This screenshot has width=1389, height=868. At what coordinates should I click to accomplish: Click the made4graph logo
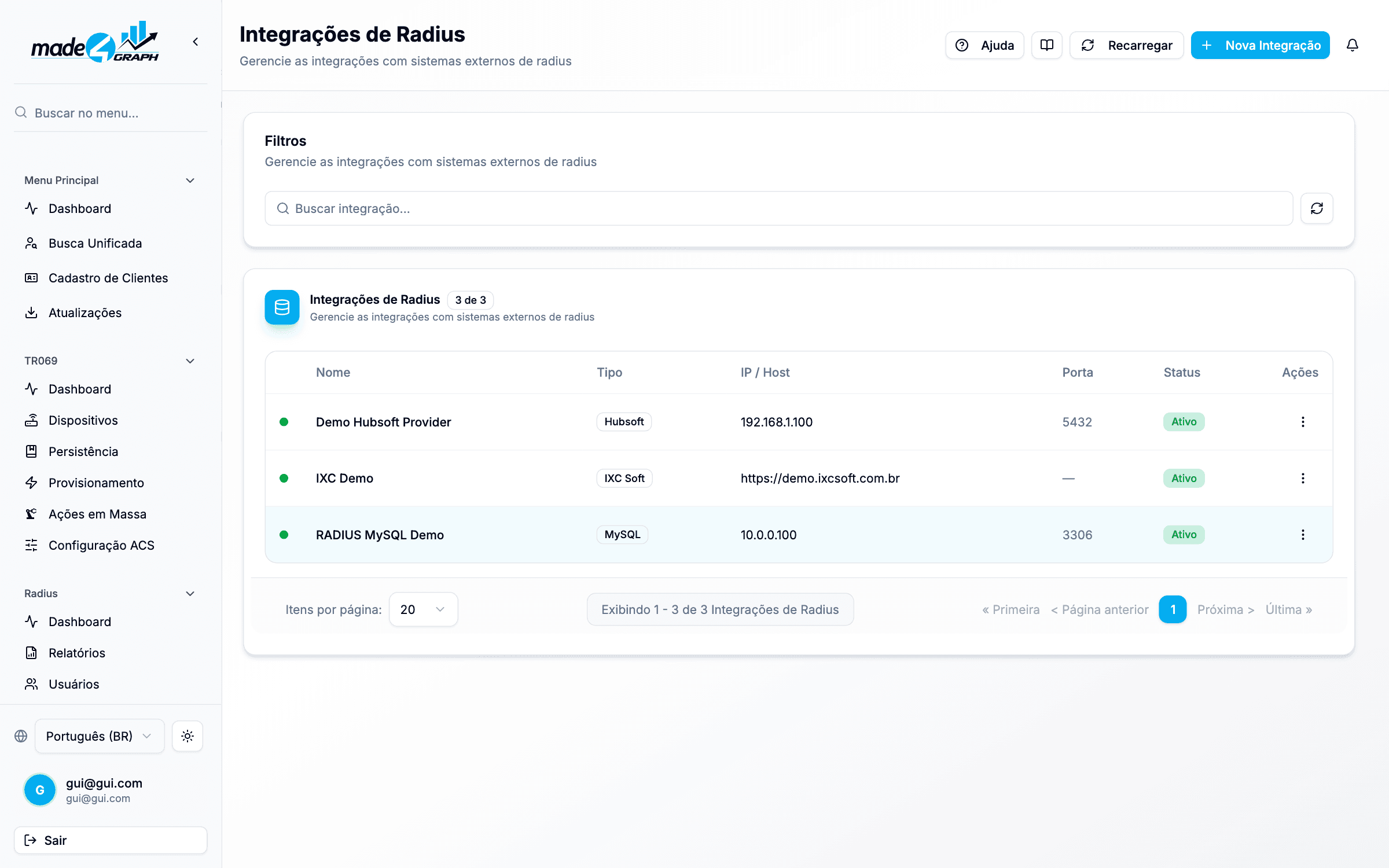[x=95, y=42]
